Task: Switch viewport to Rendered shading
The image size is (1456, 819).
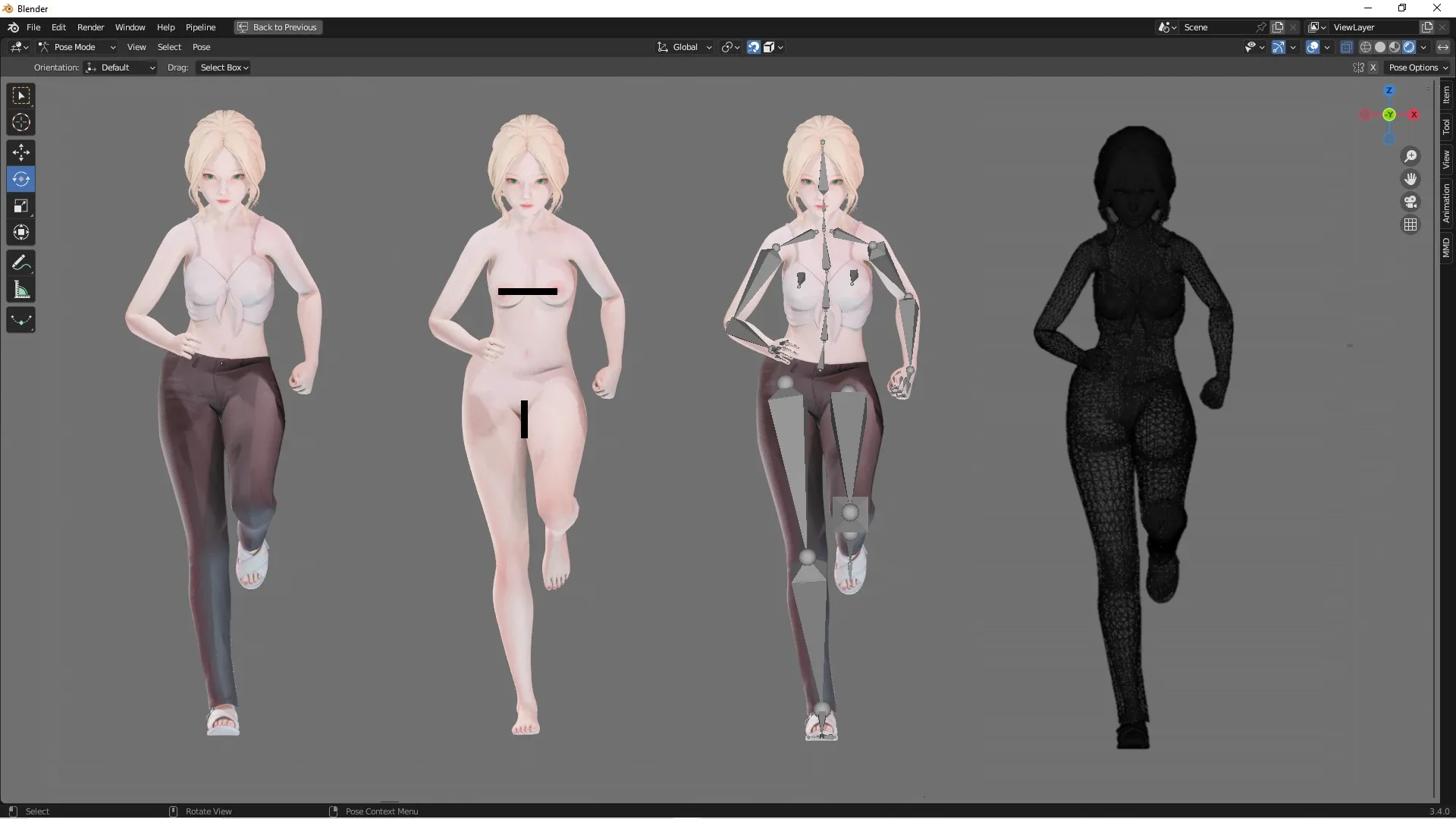Action: (1410, 46)
